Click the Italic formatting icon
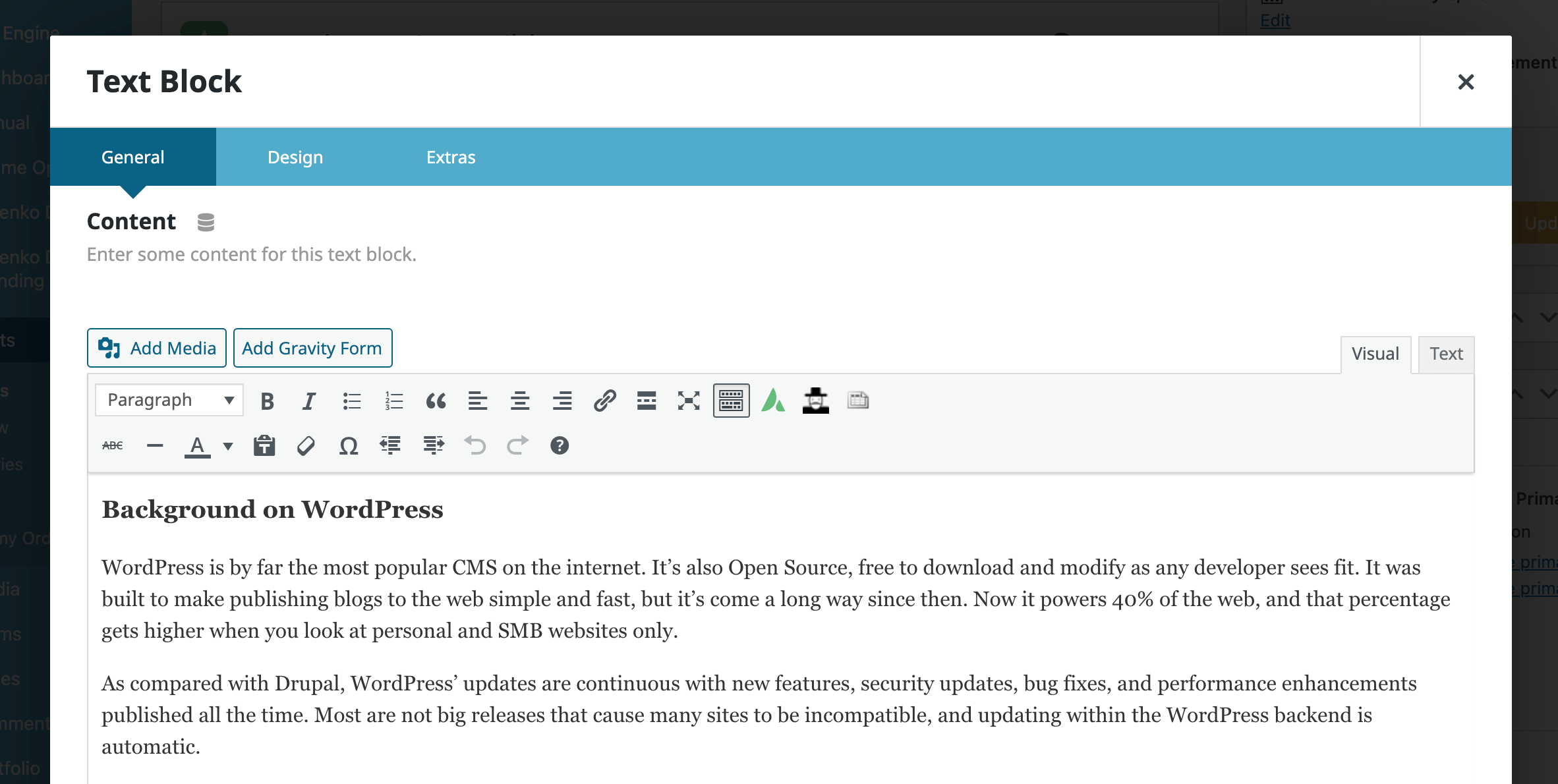This screenshot has height=784, width=1558. coord(308,399)
